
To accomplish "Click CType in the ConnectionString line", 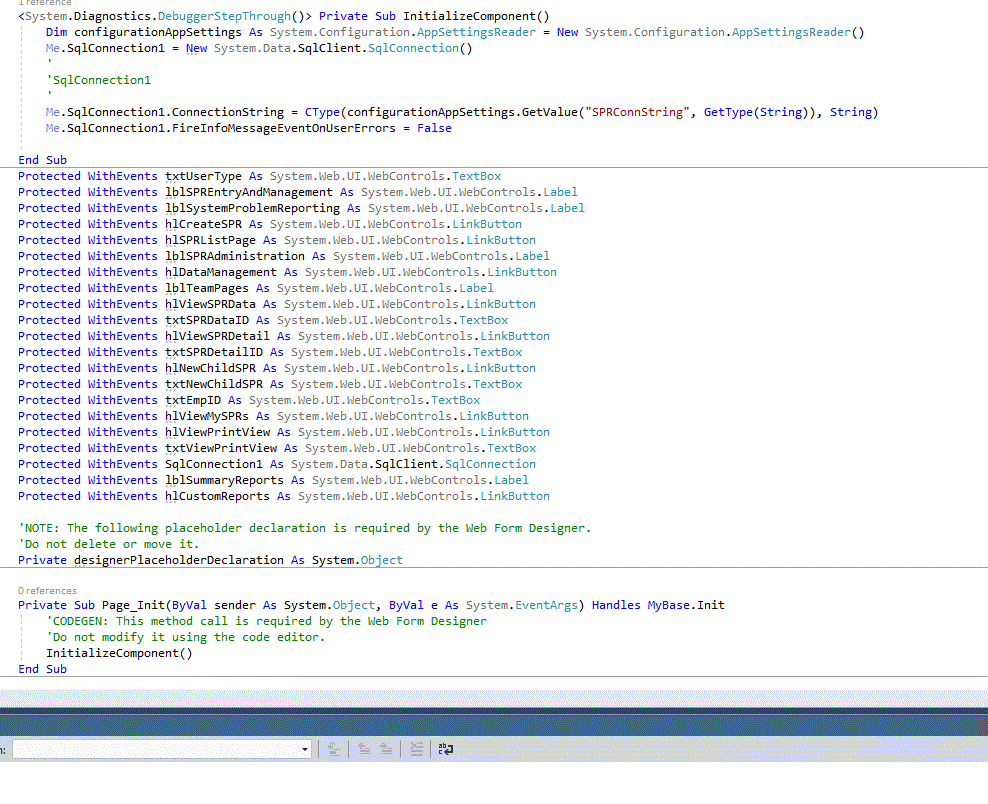I will [322, 112].
